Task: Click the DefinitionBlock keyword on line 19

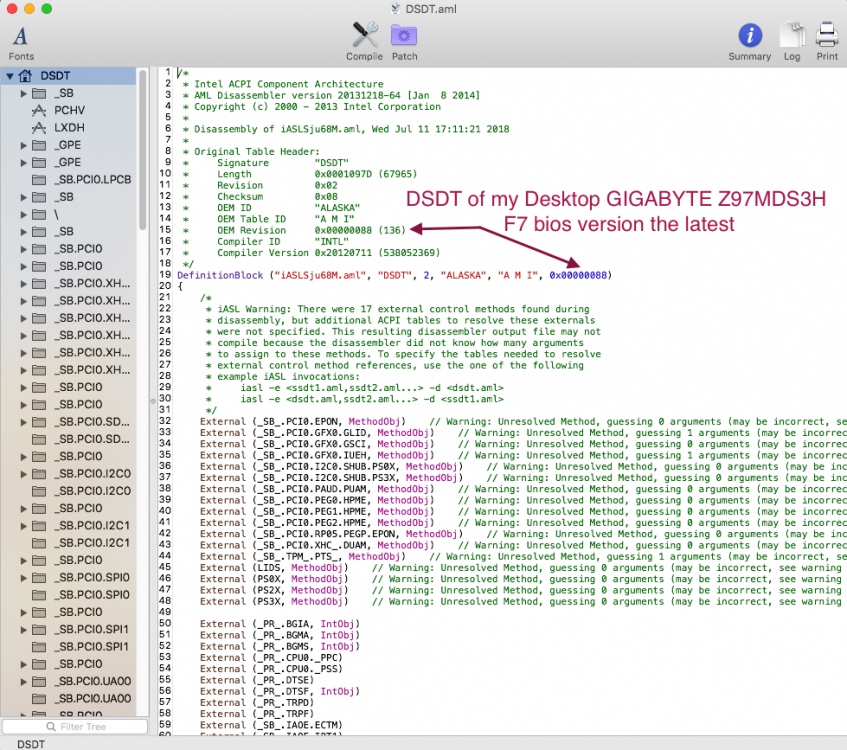Action: [x=220, y=275]
